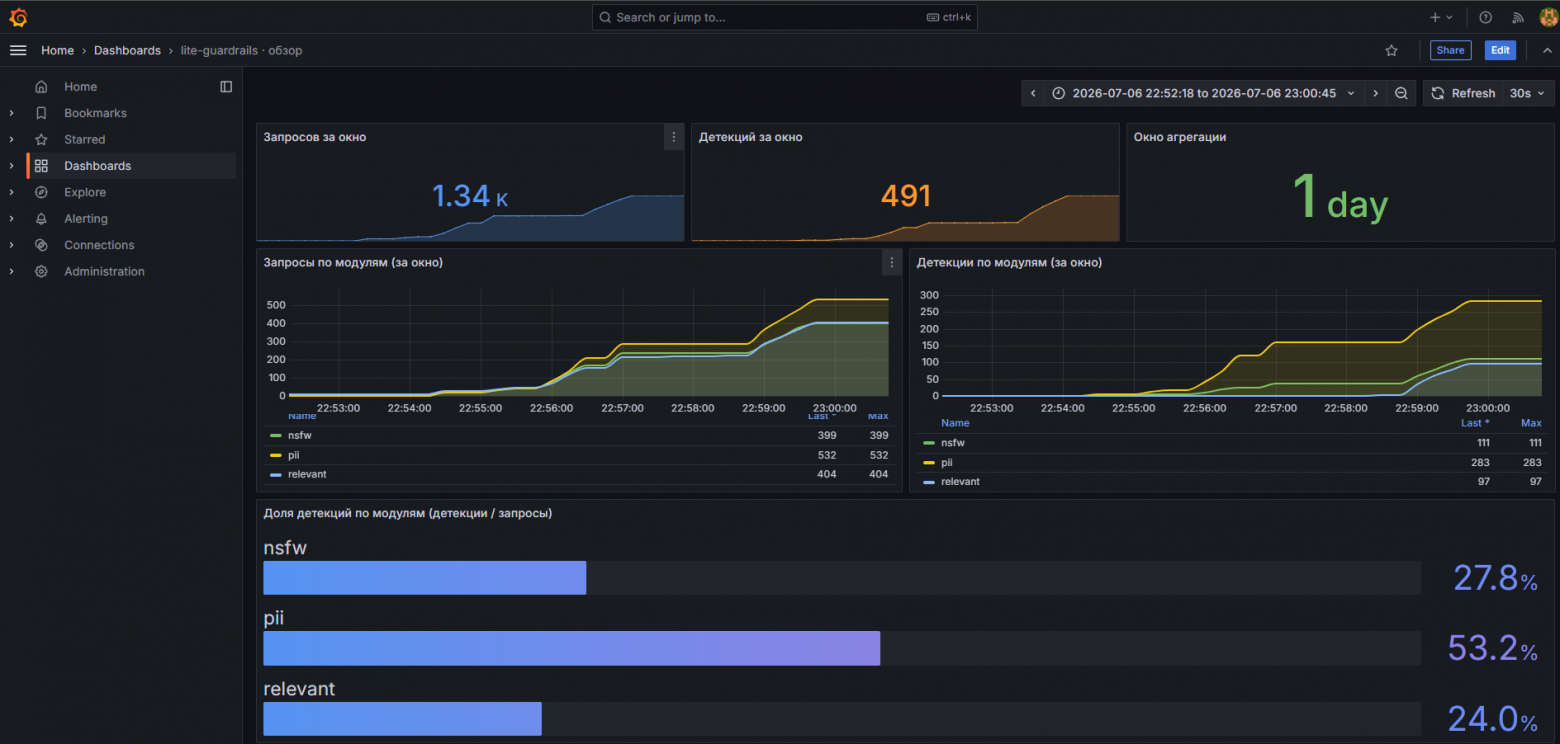This screenshot has width=1560, height=744.
Task: Toggle pii series in detections legend
Action: [946, 462]
